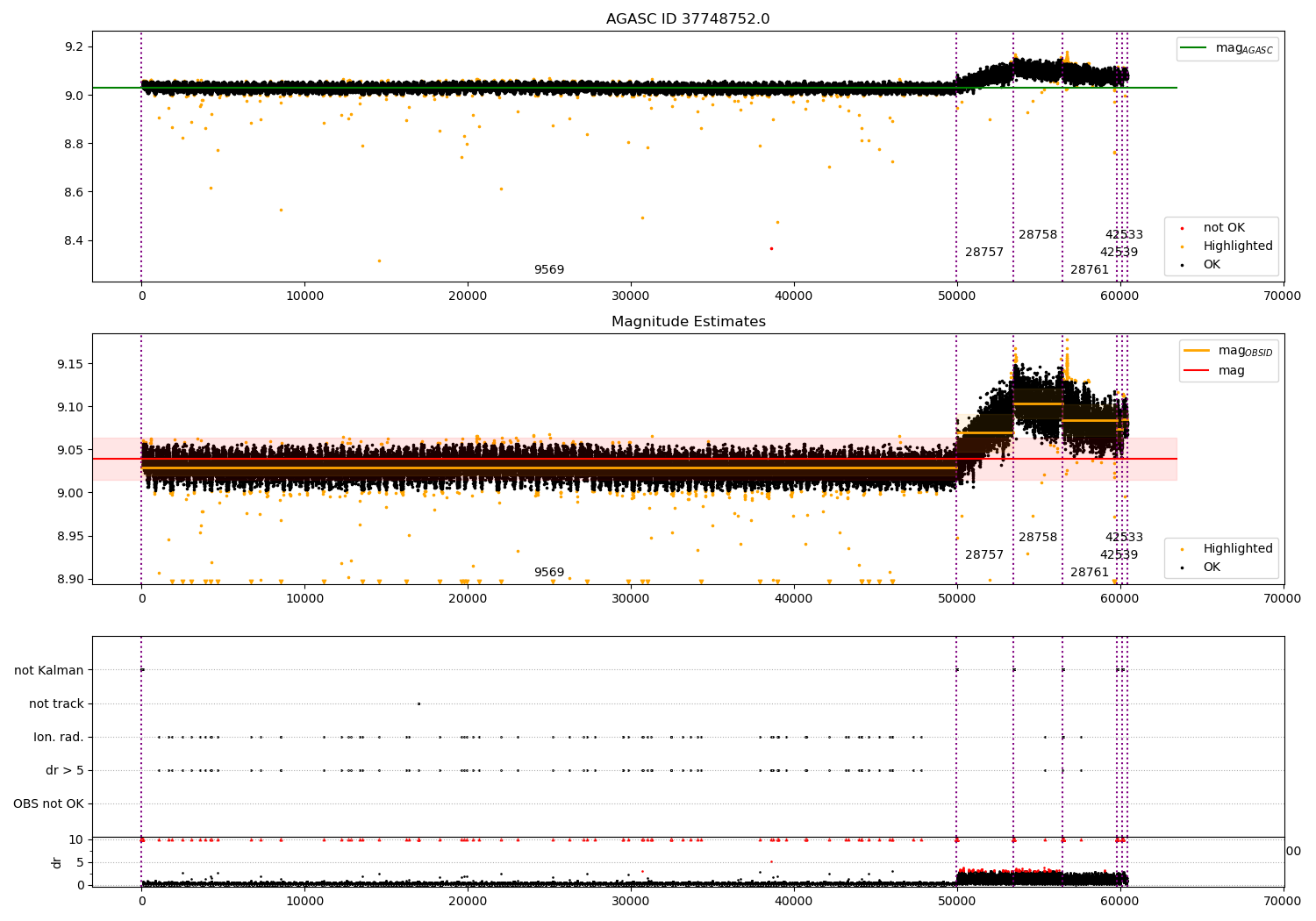Click the 9.2 y-axis tick label
Image resolution: width=1316 pixels, height=921 pixels.
75,47
